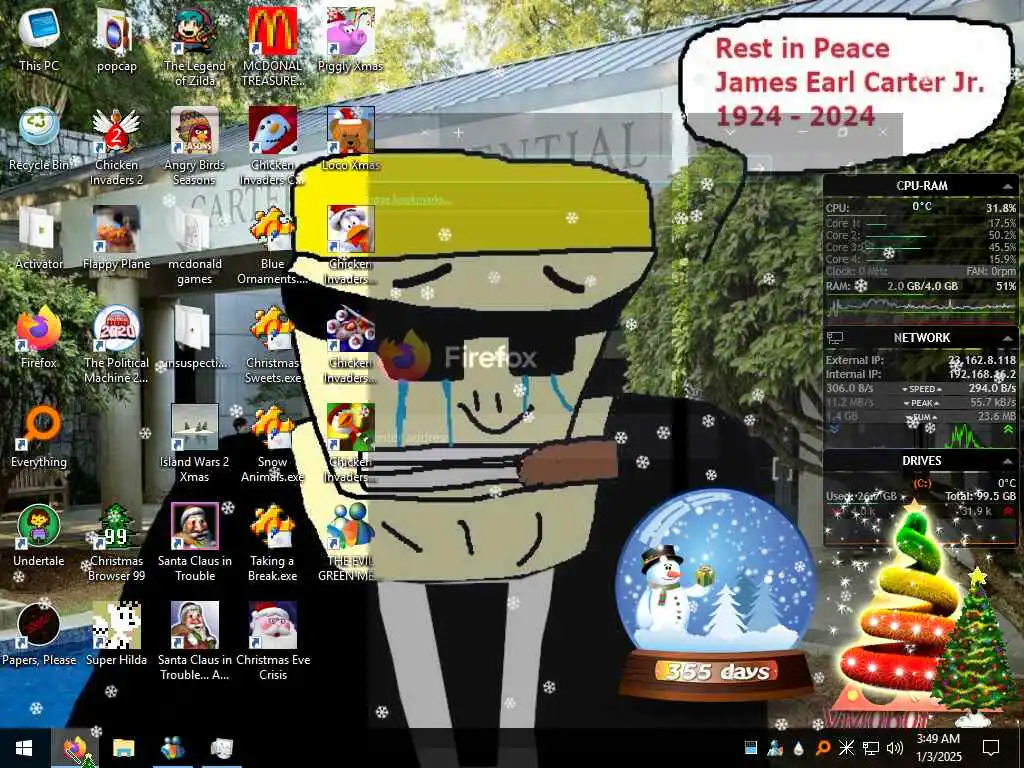1024x768 pixels.
Task: Open the fourth taskbar app beside Messenger
Action: click(221, 748)
